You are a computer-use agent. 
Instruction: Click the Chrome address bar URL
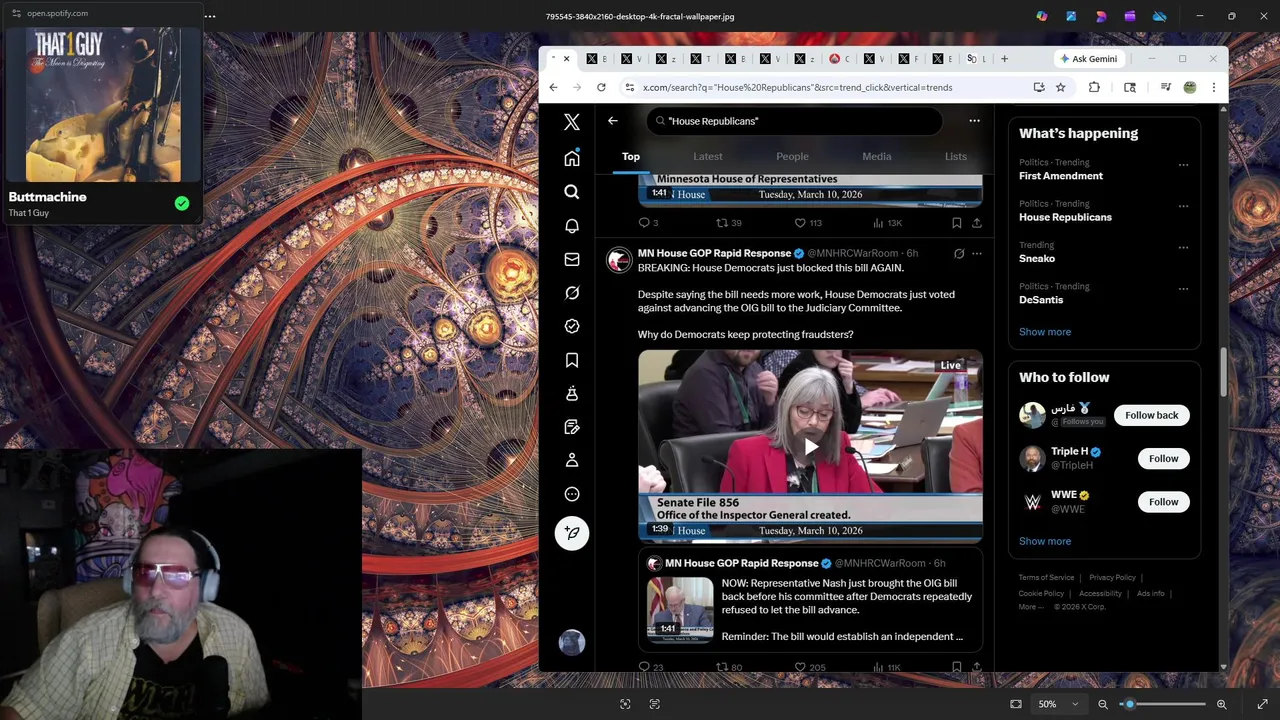[797, 87]
